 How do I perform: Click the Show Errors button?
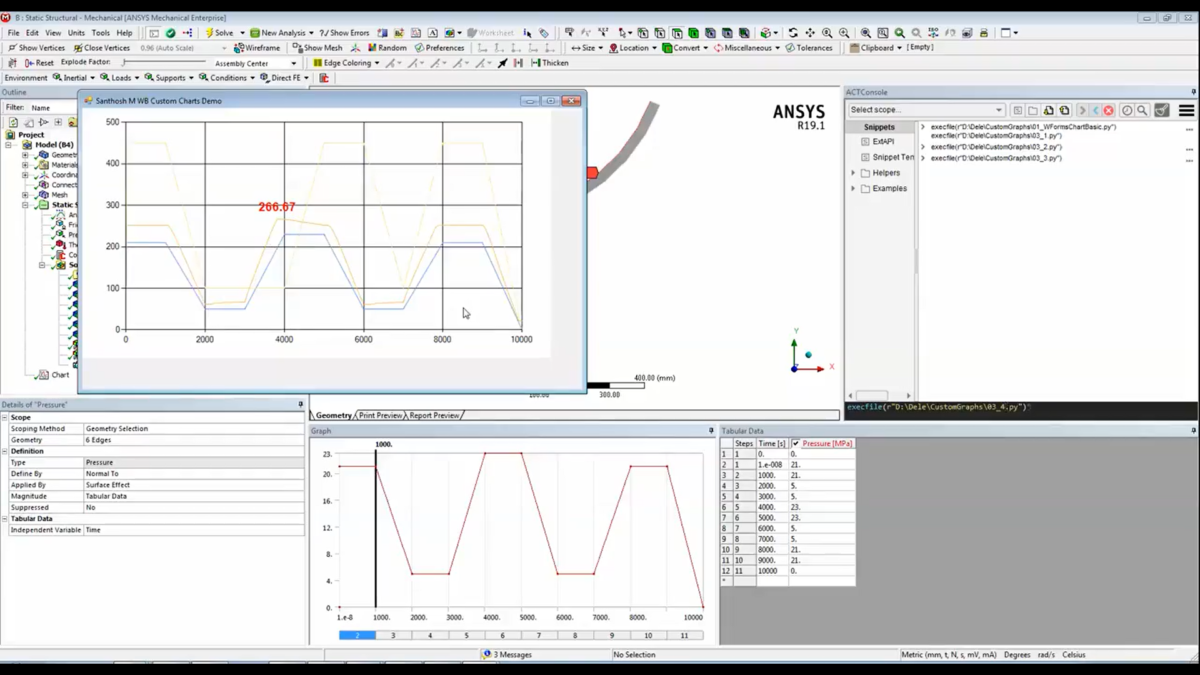click(345, 33)
